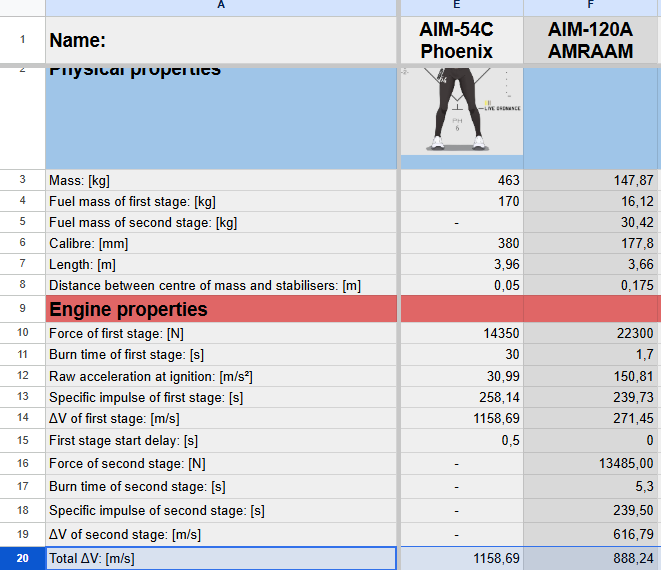661x570 pixels.
Task: Select the second stage burn time 5,3
Action: click(x=590, y=487)
